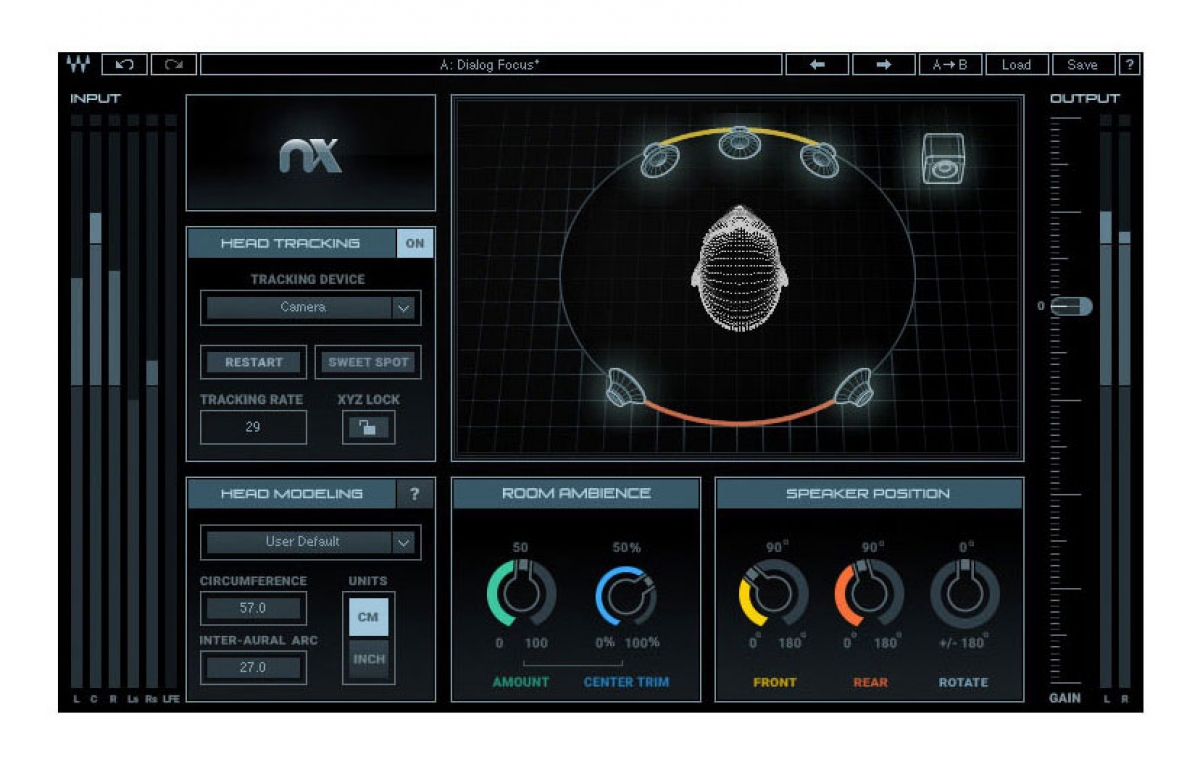Copy setup A to B
The width and height of the screenshot is (1200, 759).
(950, 65)
